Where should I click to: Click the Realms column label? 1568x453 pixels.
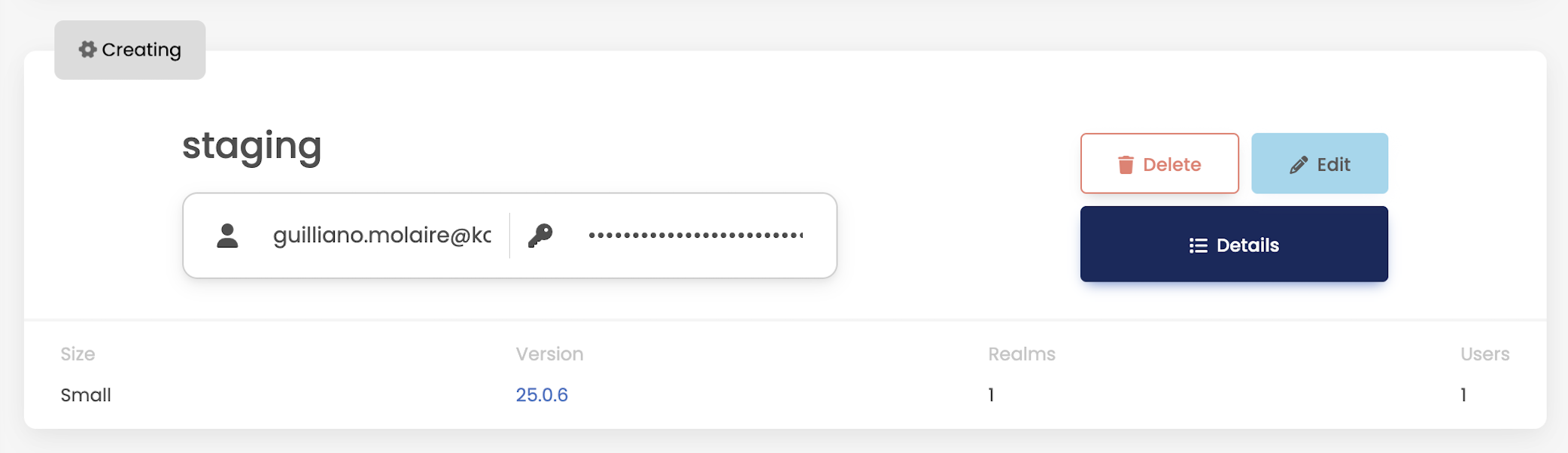coord(1022,354)
